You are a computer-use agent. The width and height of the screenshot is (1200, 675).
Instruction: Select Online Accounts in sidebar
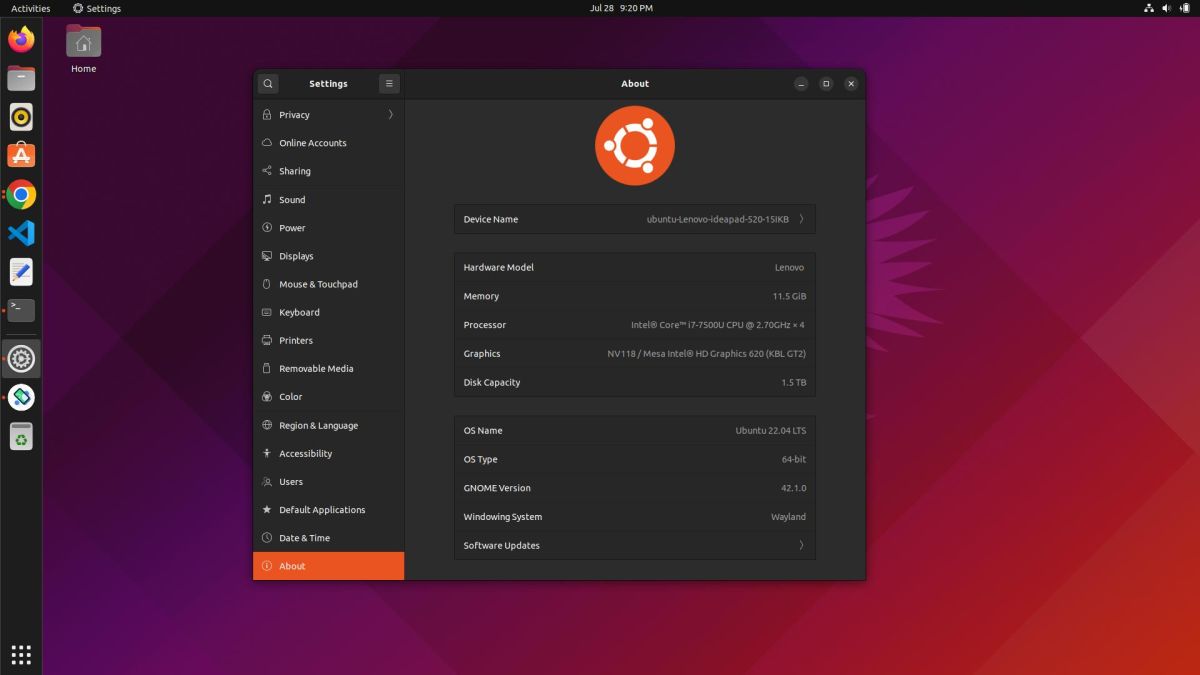point(328,143)
